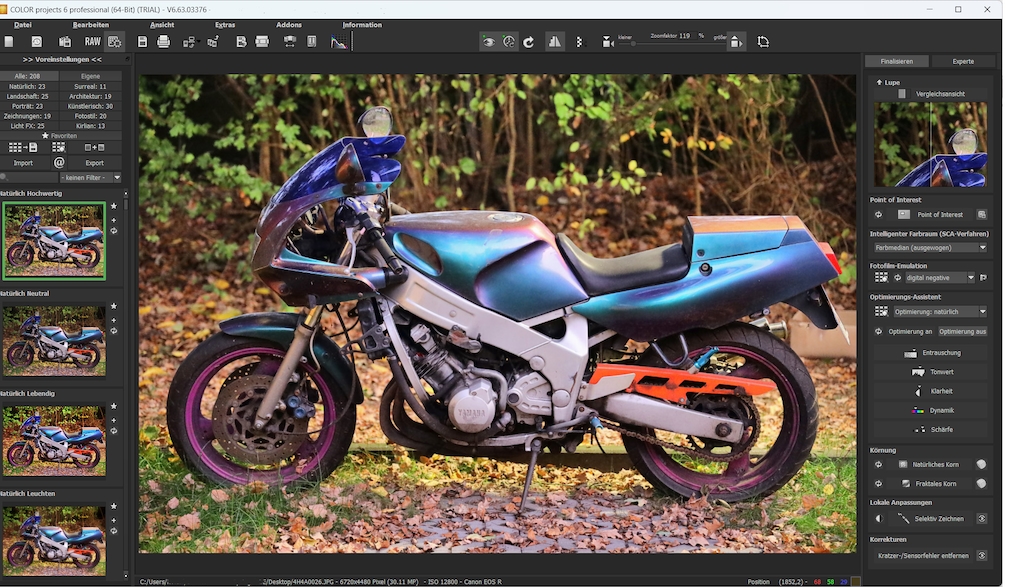Select the 'Natürlich Neutral' preset thumbnail
Image resolution: width=1010 pixels, height=587 pixels.
pos(55,340)
